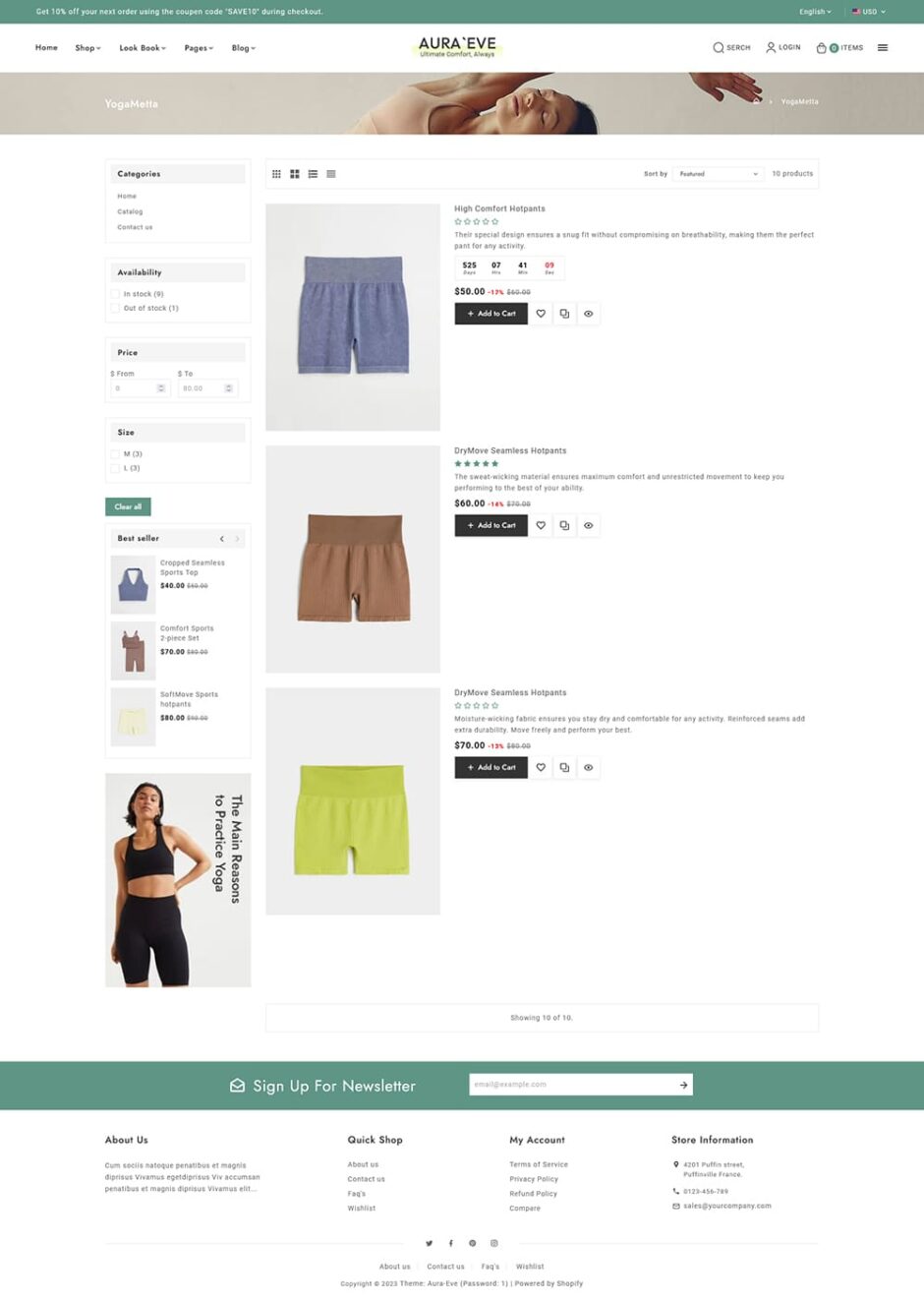Switch to list view layout icon
This screenshot has height=1301, width=924.
313,174
